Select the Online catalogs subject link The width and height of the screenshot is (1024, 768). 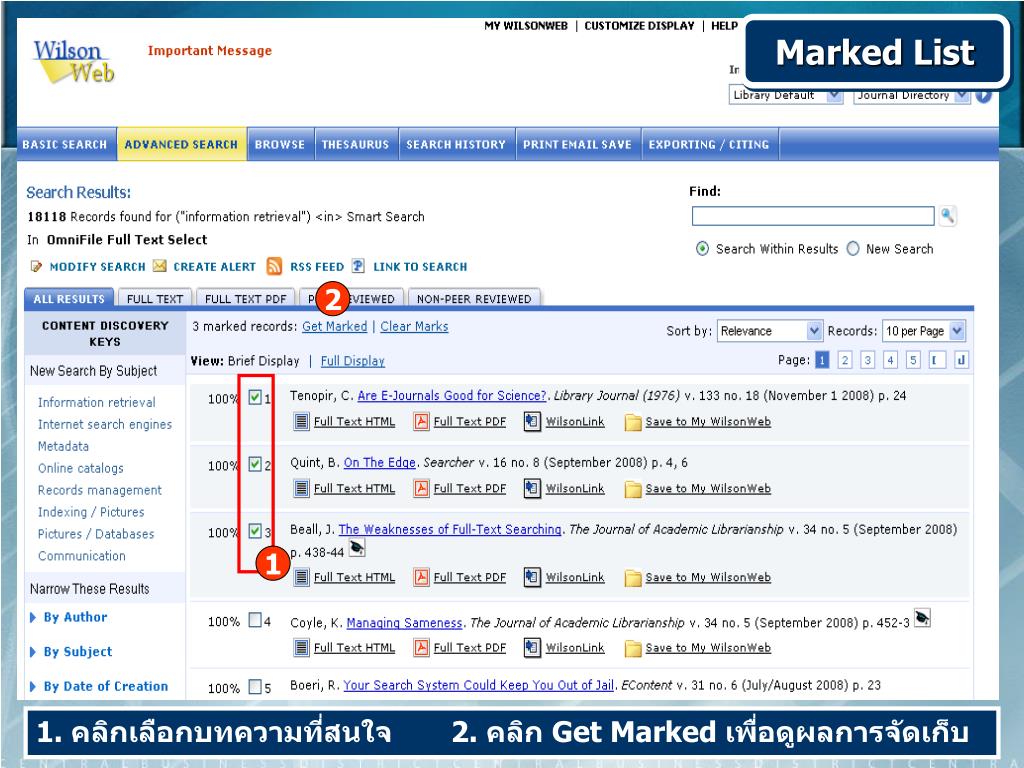pos(80,468)
